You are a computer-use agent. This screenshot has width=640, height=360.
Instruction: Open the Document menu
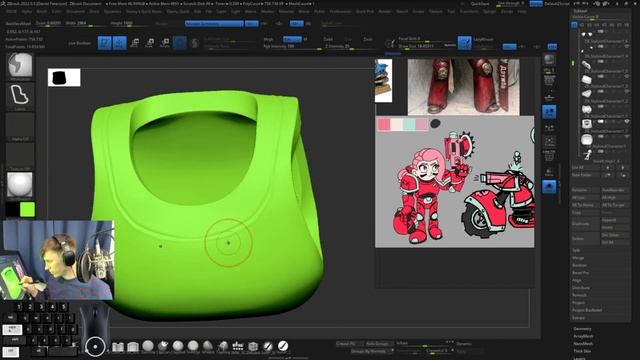point(76,11)
